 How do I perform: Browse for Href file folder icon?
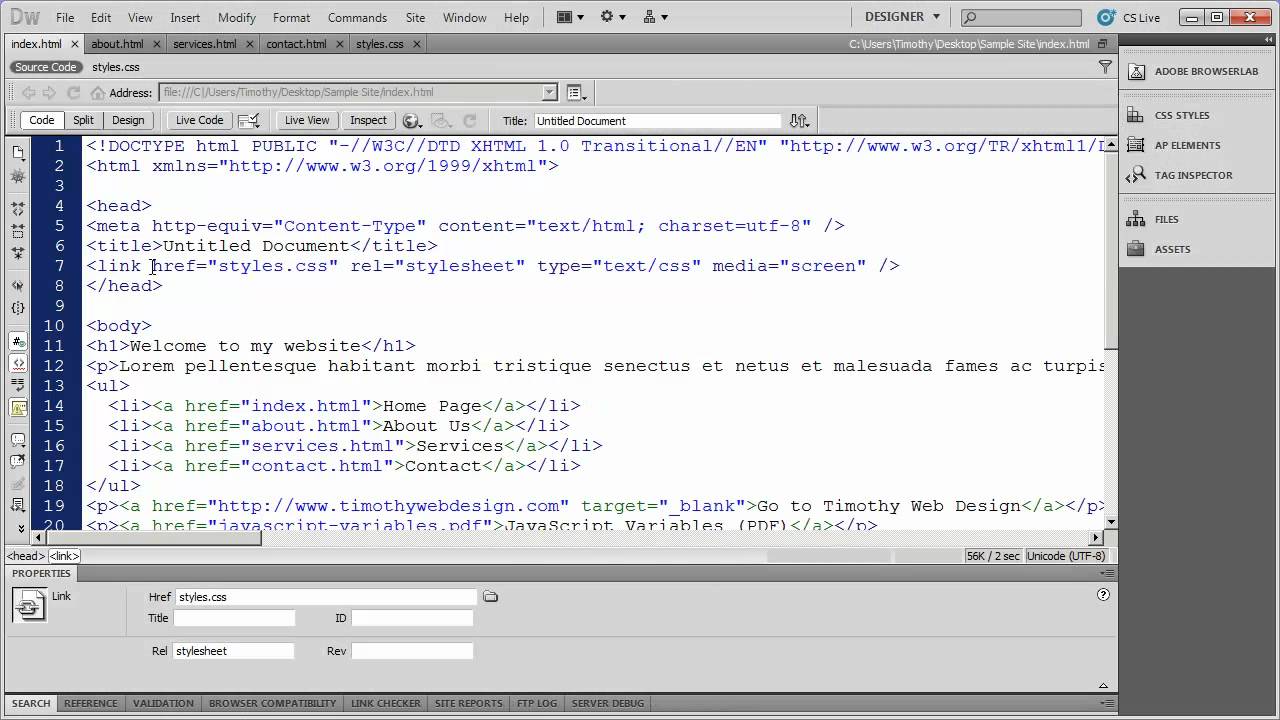[x=490, y=597]
